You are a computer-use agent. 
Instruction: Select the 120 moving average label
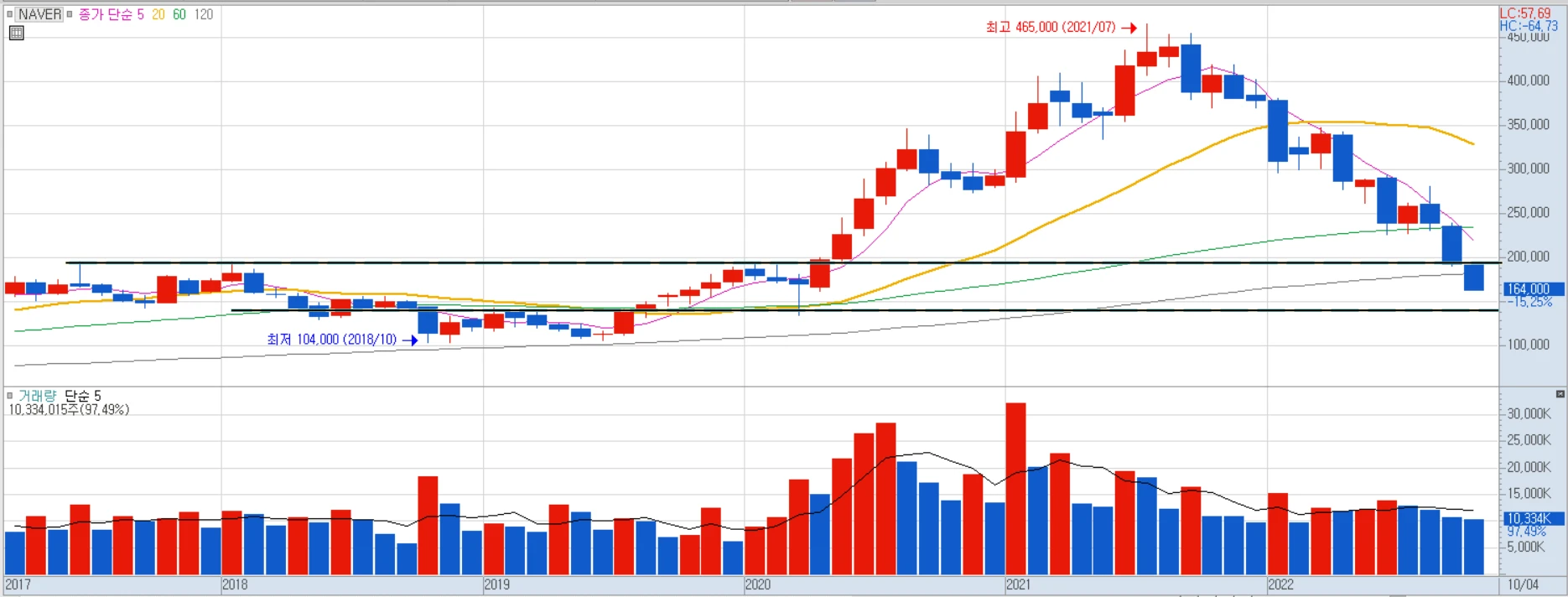pos(204,14)
